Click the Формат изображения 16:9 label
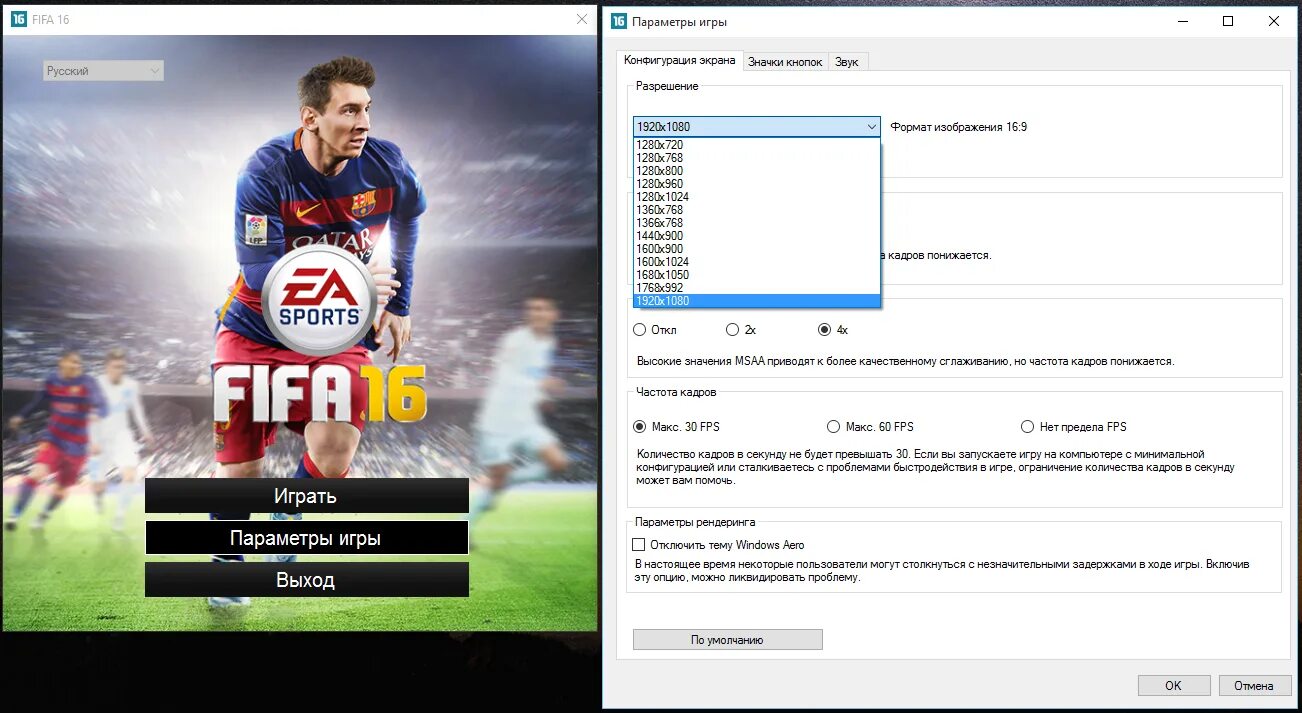Image resolution: width=1302 pixels, height=713 pixels. [958, 127]
